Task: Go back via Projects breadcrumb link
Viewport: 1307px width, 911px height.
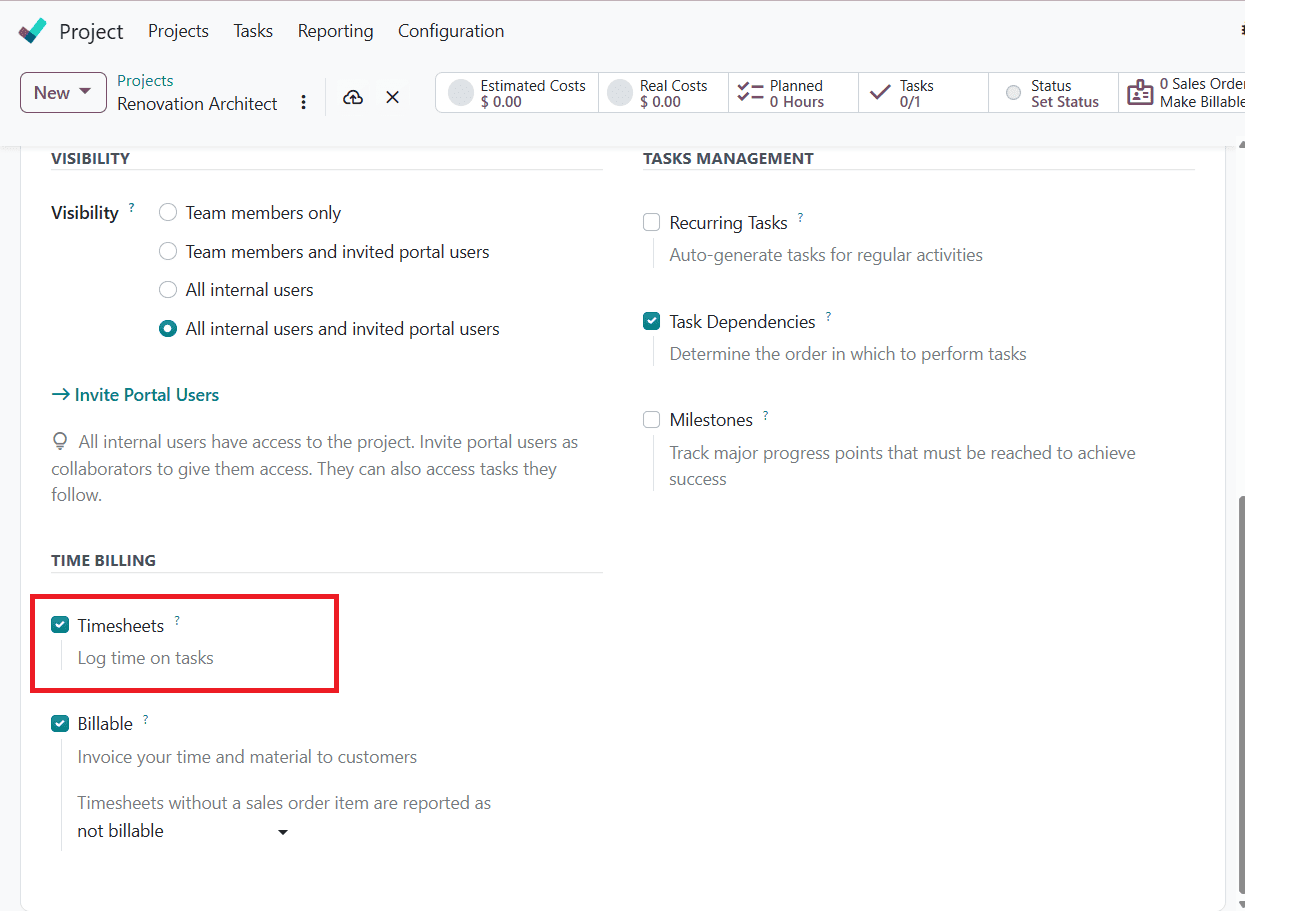Action: pos(145,81)
